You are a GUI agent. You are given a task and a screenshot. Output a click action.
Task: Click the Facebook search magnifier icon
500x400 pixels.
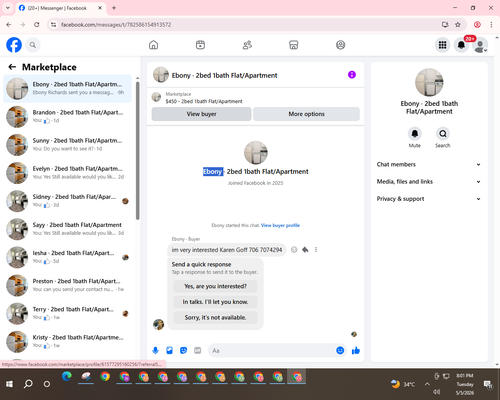[x=33, y=45]
